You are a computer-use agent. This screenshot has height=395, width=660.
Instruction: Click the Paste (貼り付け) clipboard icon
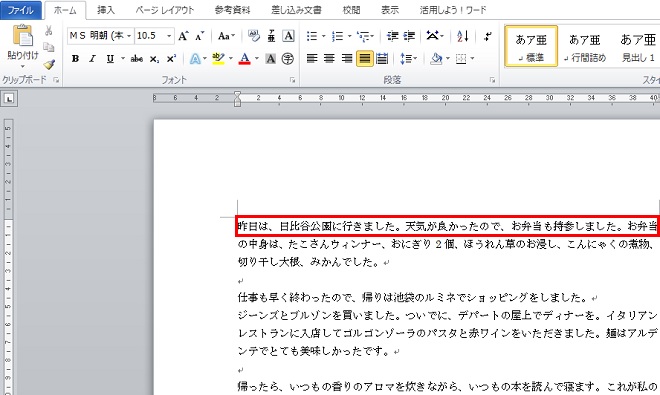tap(22, 35)
